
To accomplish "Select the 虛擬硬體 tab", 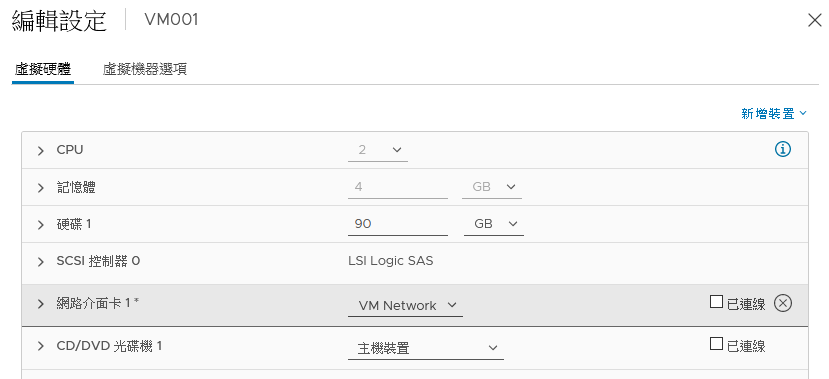I will click(x=43, y=69).
